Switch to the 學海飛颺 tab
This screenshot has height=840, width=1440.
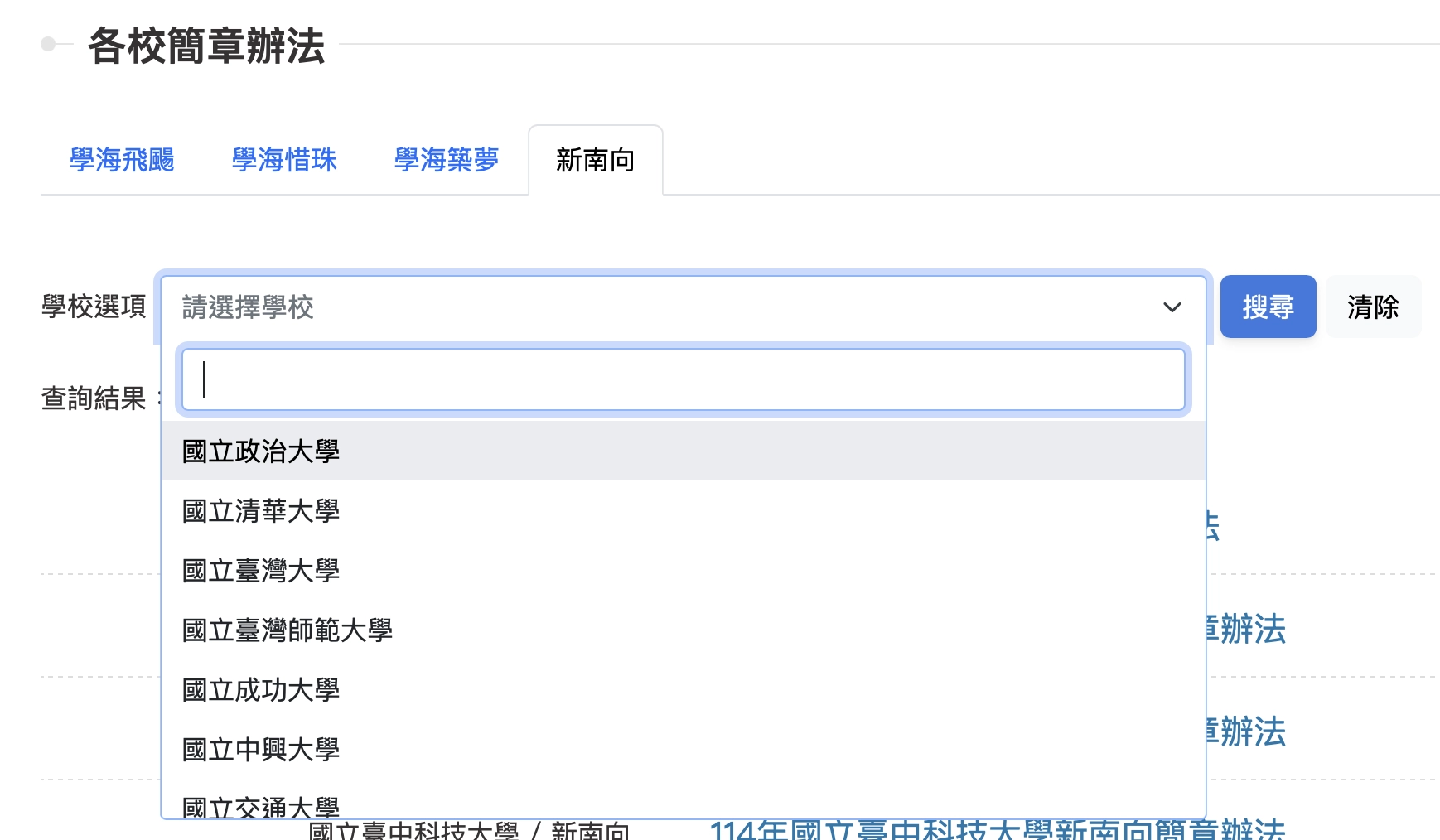point(122,160)
